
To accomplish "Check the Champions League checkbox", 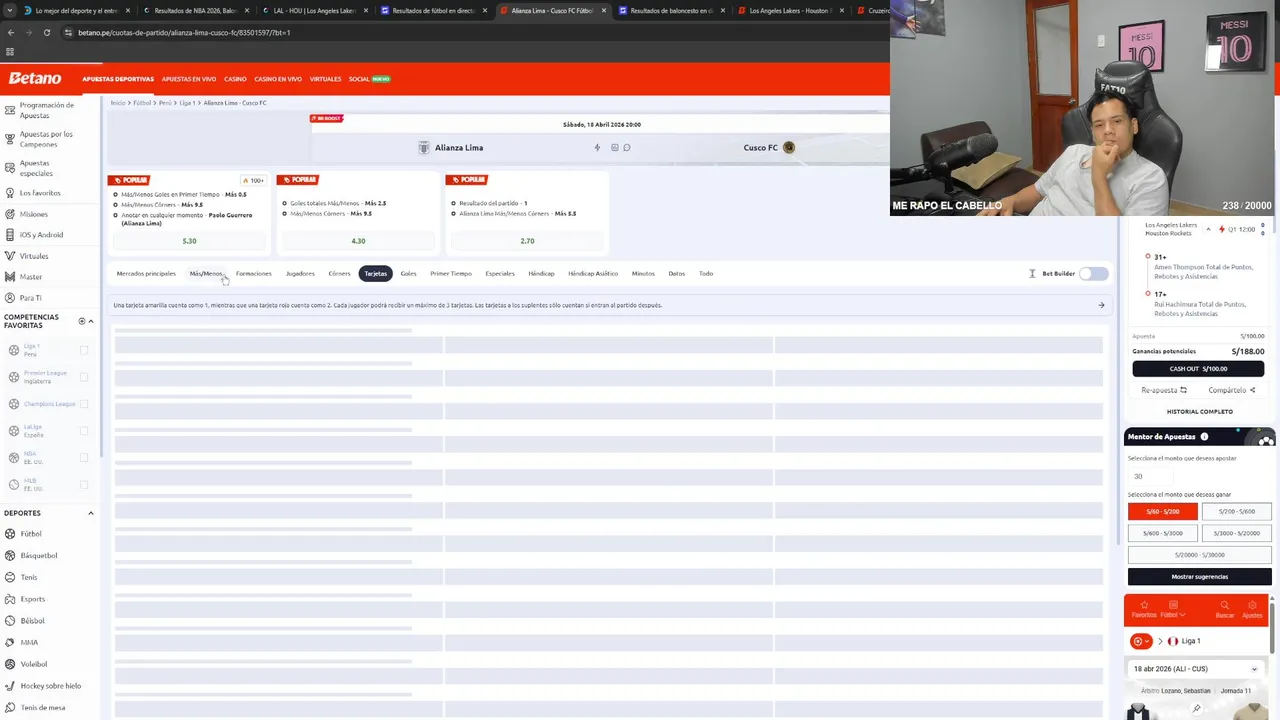I will tap(84, 404).
